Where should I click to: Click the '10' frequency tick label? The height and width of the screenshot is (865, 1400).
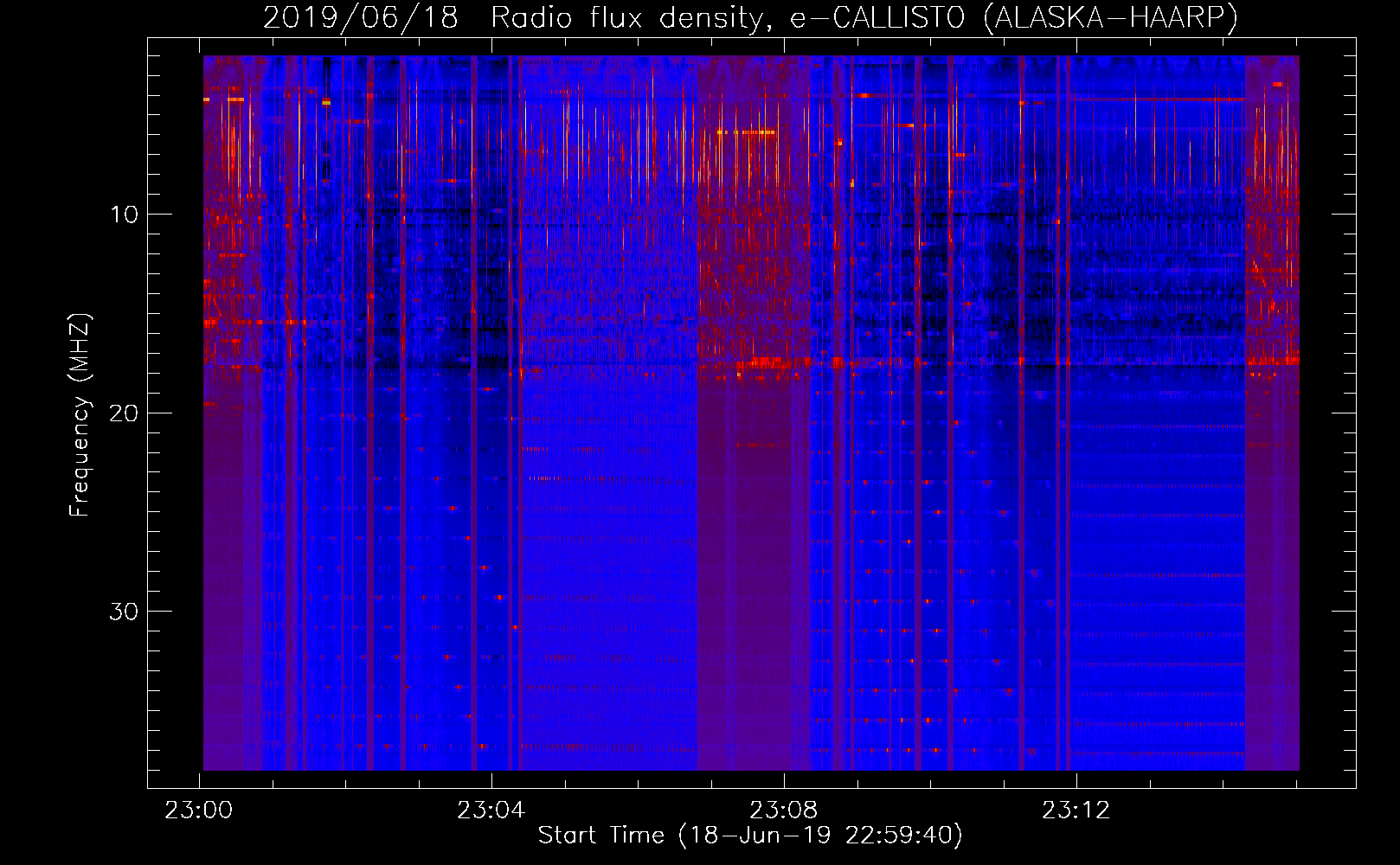(x=125, y=215)
